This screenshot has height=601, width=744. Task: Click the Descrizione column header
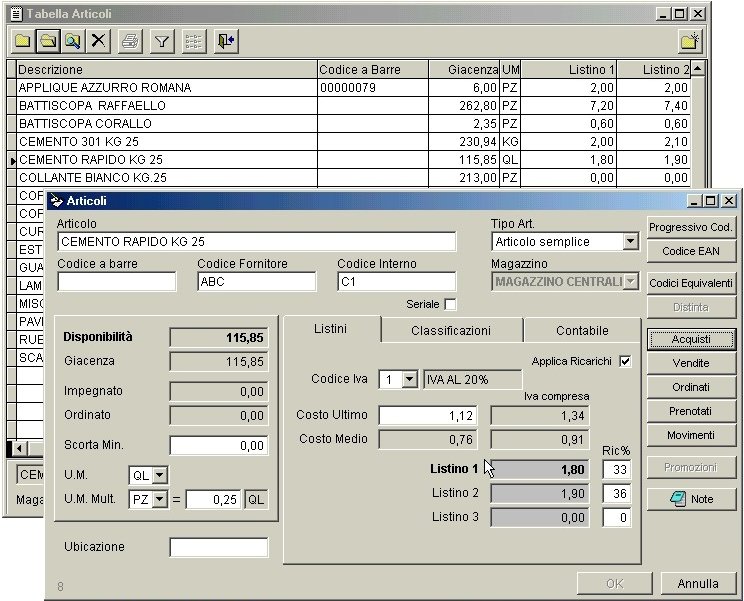(167, 69)
